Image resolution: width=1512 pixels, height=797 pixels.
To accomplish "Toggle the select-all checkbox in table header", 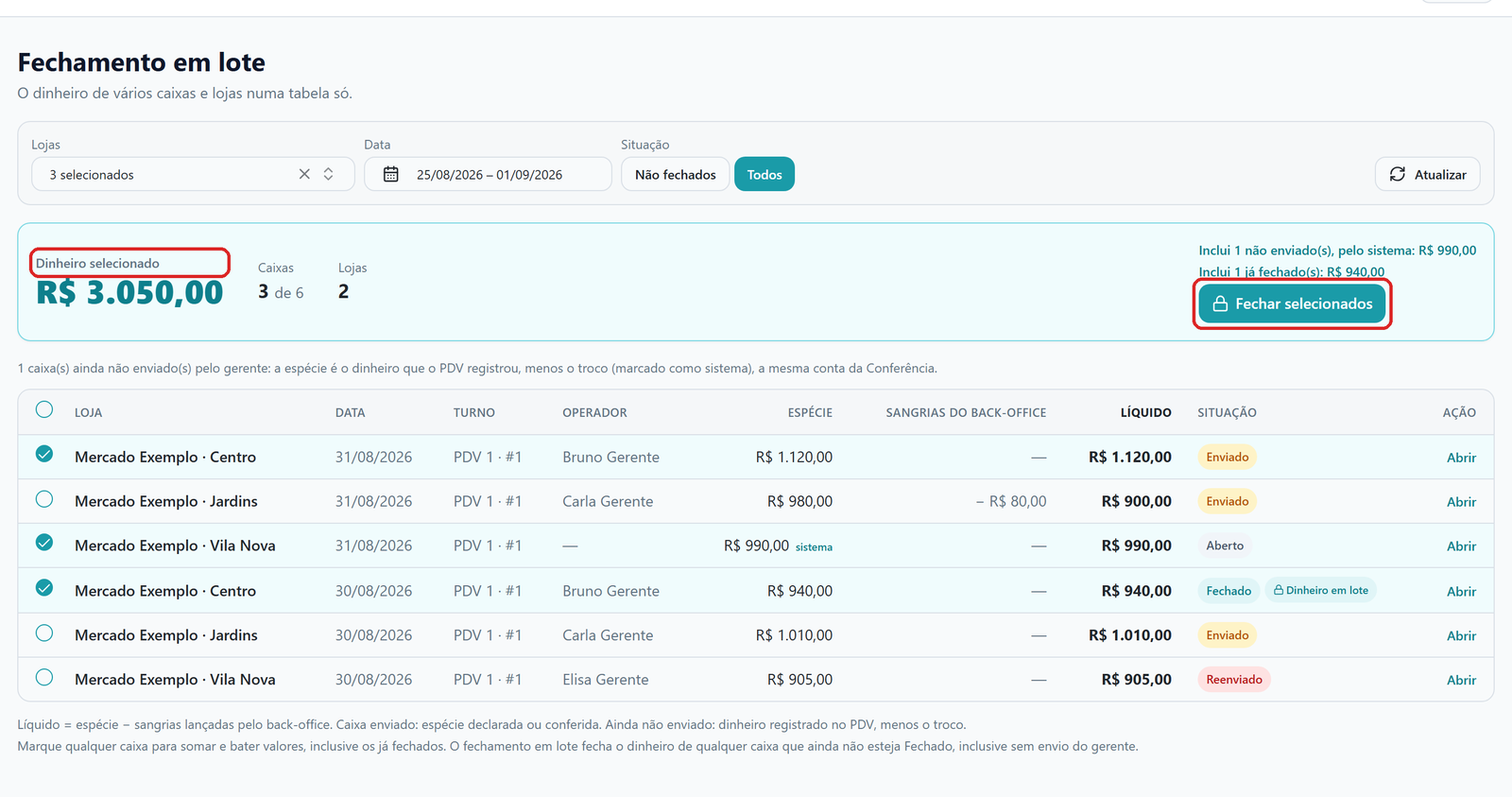I will click(x=44, y=409).
